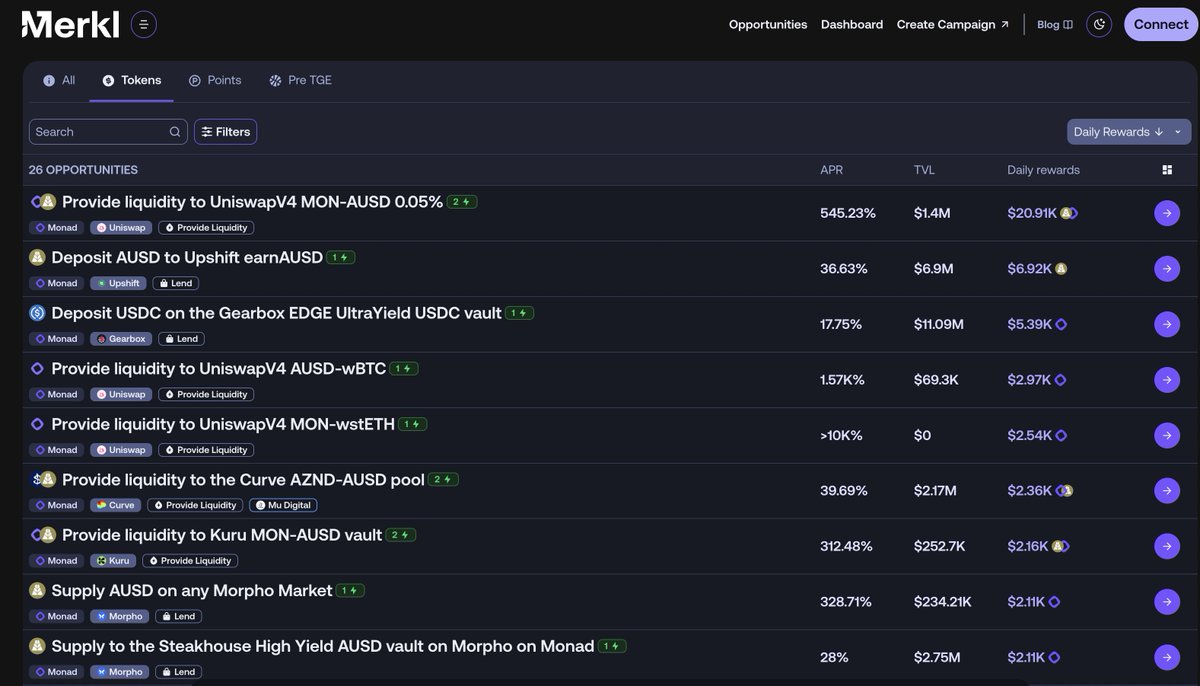This screenshot has height=686, width=1200.
Task: Open the Daily Rewards sort dropdown
Action: (x=1129, y=132)
